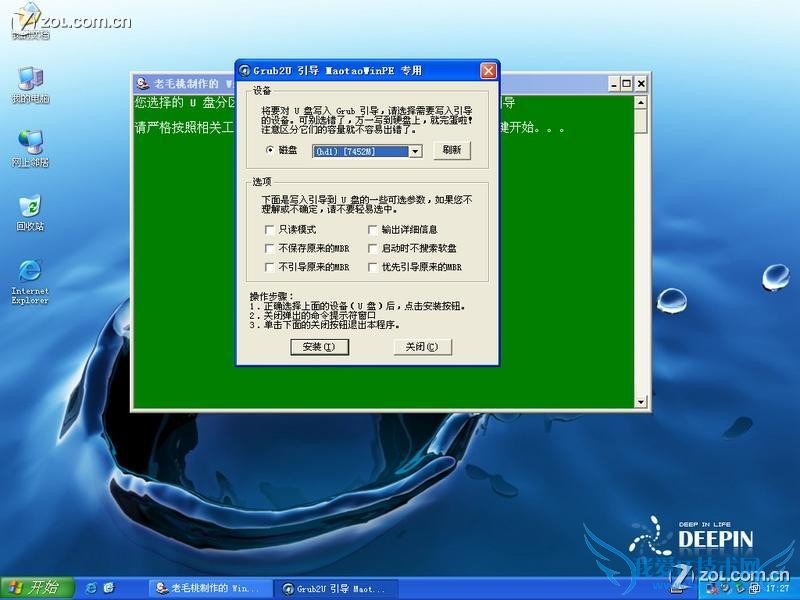Image resolution: width=800 pixels, height=600 pixels.
Task: Expand the disk selection dropdown arrow
Action: tap(415, 152)
